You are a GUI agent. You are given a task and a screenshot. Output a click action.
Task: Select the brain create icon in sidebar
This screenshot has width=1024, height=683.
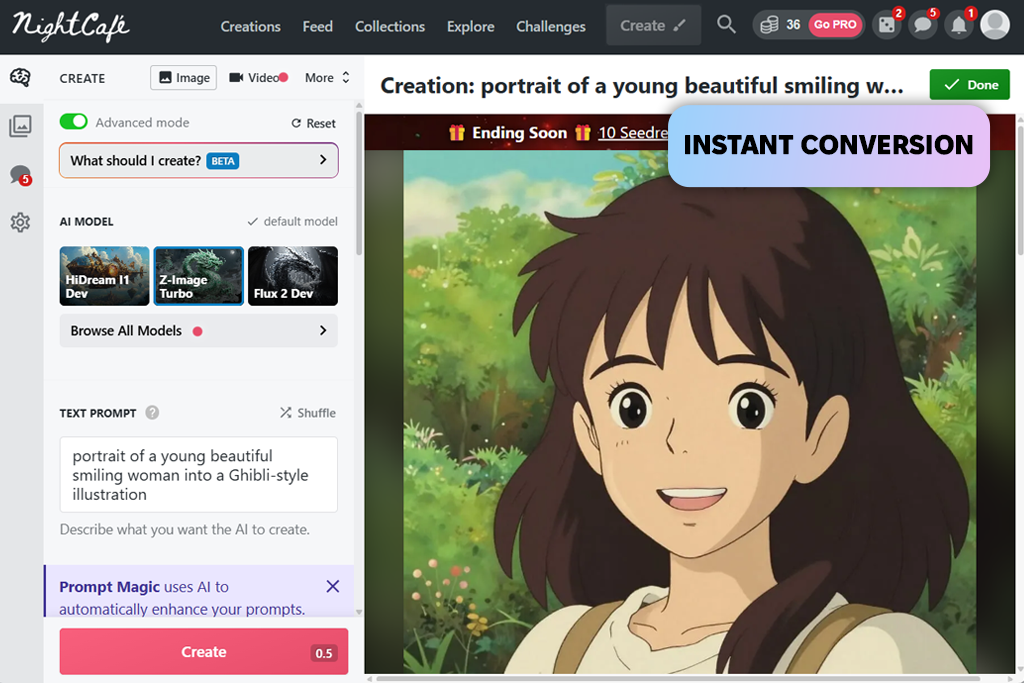pyautogui.click(x=20, y=78)
